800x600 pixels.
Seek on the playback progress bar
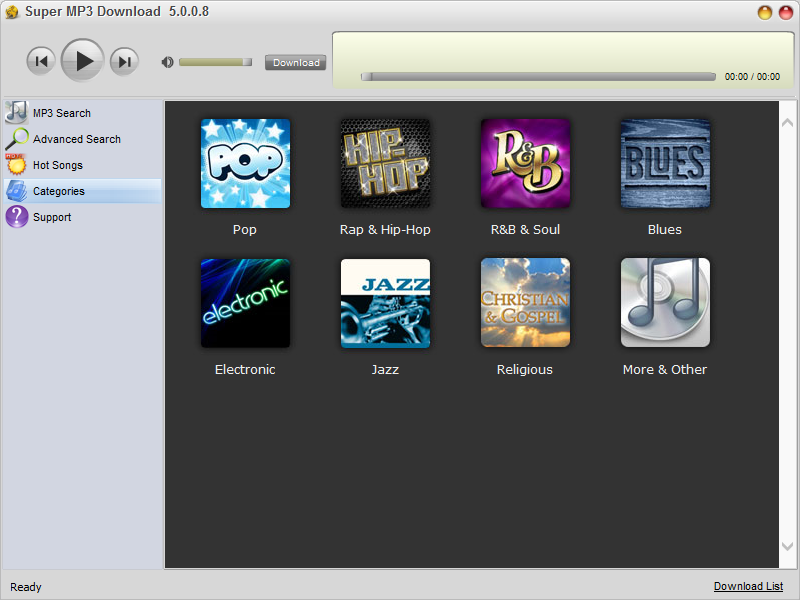pos(538,77)
